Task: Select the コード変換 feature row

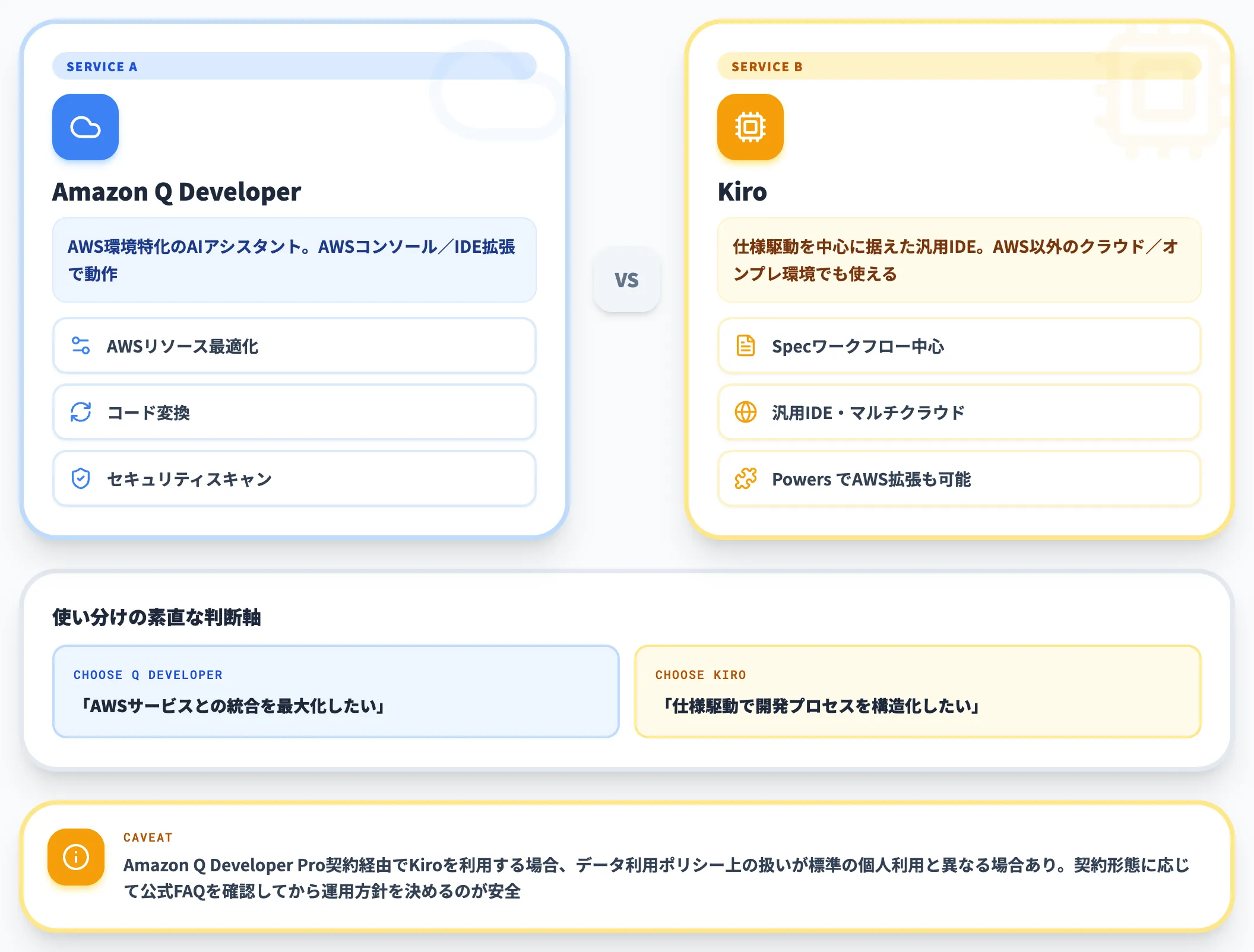Action: pos(294,412)
